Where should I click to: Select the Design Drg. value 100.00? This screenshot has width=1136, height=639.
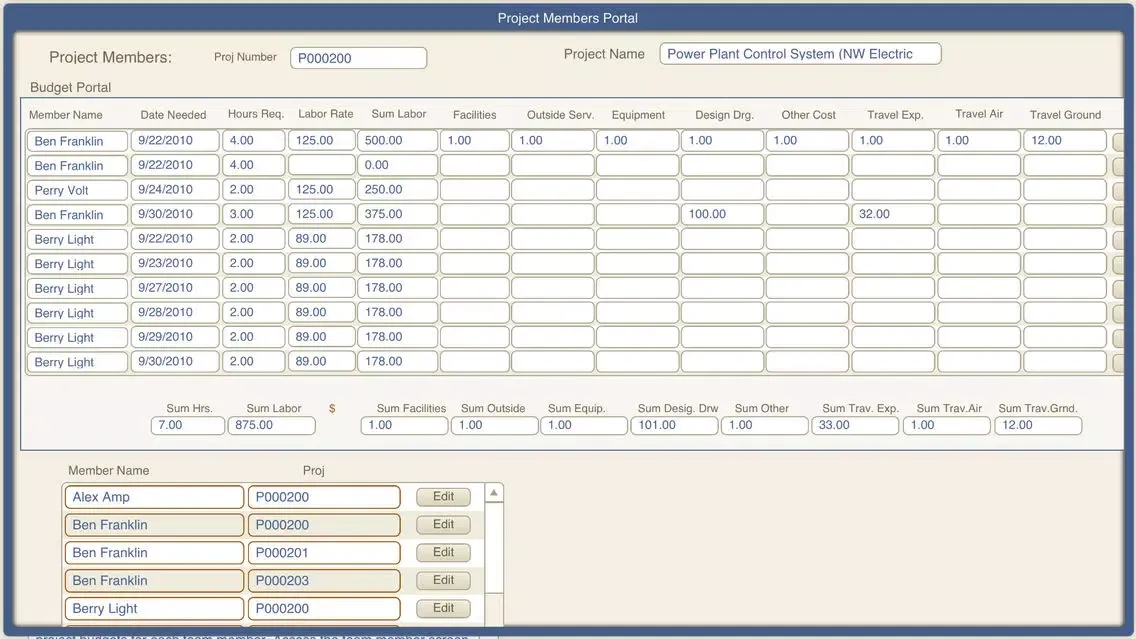pos(723,214)
